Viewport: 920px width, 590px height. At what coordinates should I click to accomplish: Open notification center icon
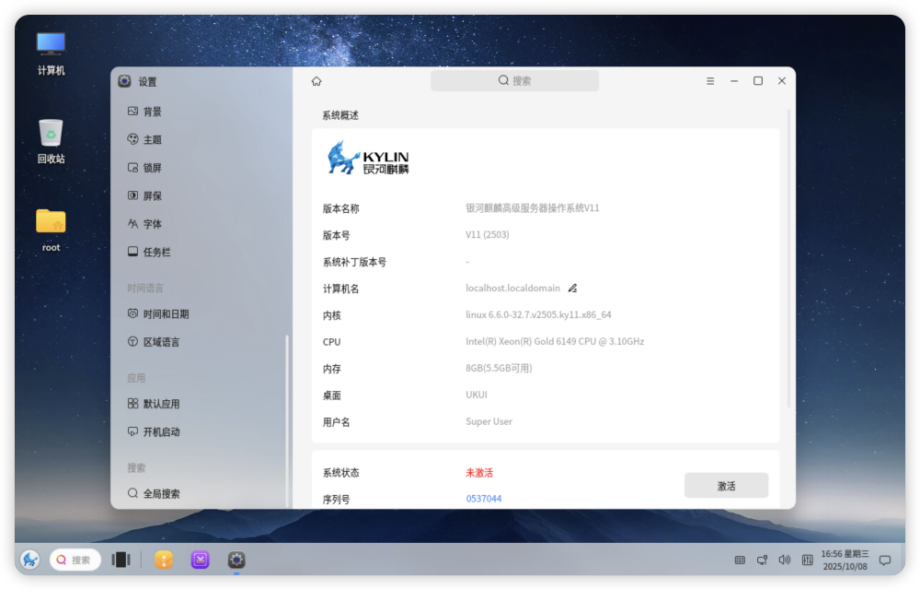click(x=885, y=561)
